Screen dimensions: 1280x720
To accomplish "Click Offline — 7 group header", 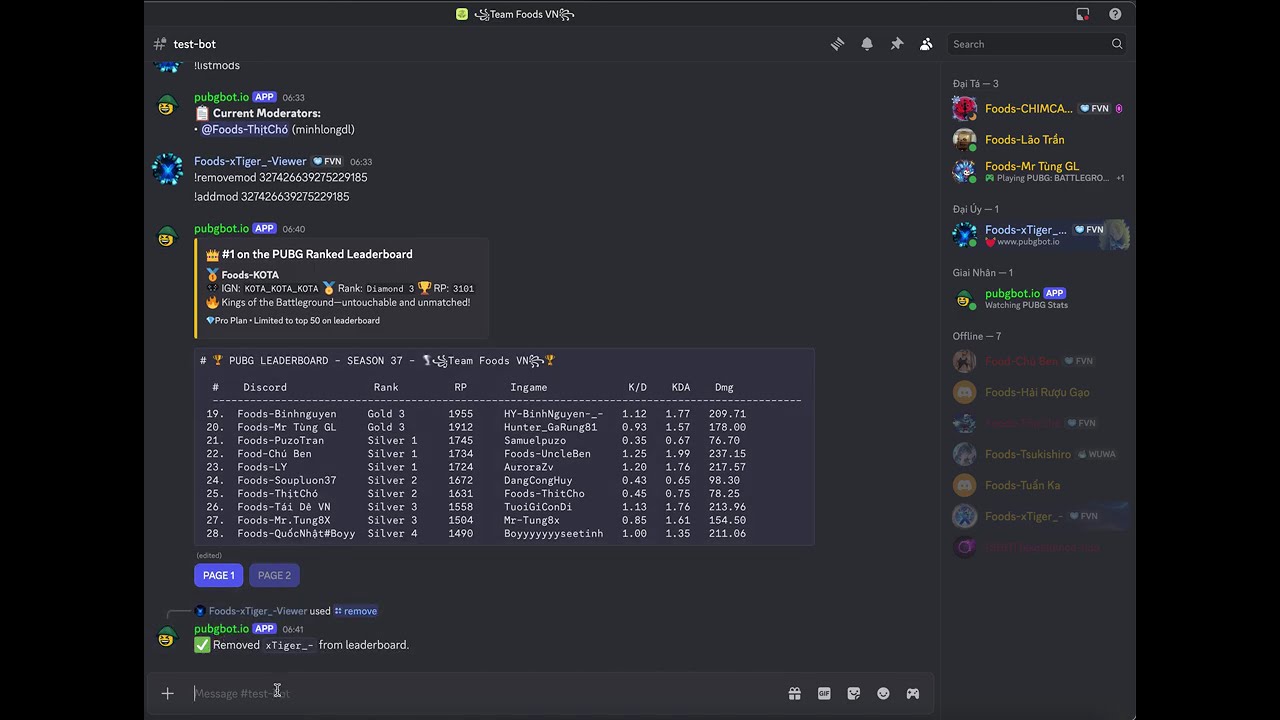I will (976, 336).
